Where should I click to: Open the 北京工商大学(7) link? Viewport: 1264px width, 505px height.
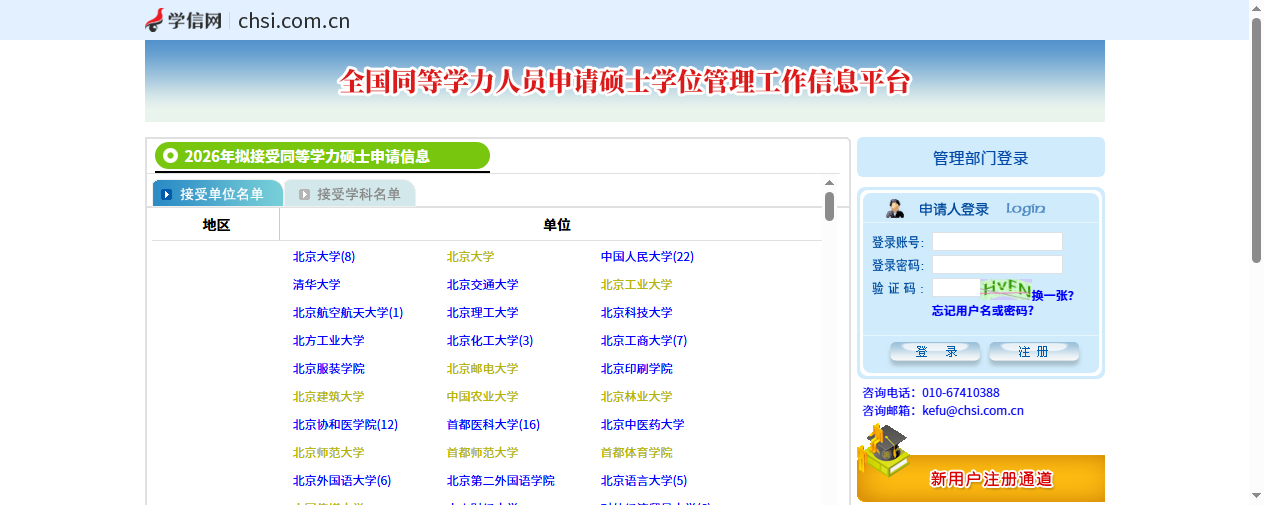(x=644, y=340)
